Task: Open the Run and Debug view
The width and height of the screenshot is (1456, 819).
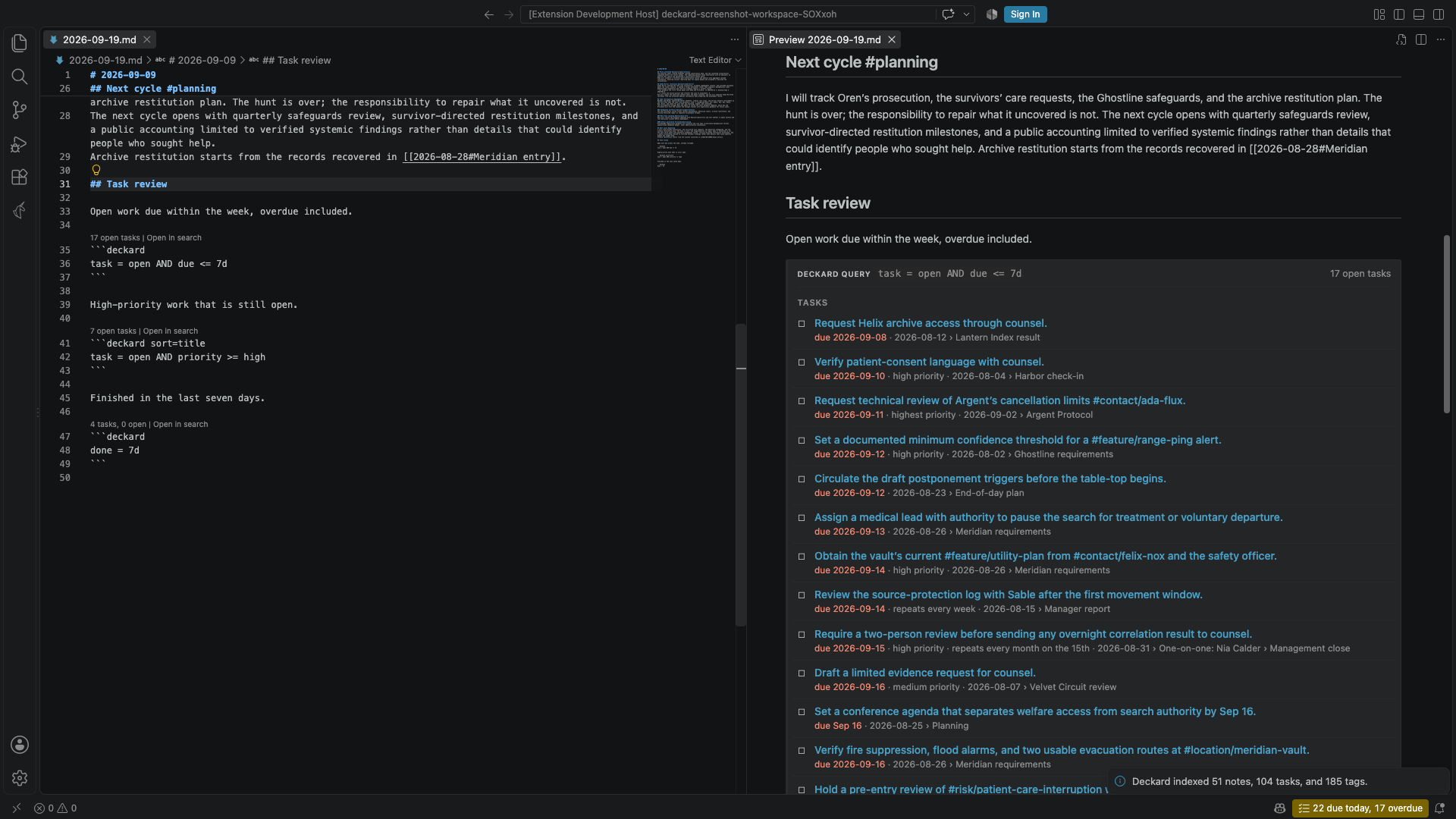Action: (x=20, y=143)
